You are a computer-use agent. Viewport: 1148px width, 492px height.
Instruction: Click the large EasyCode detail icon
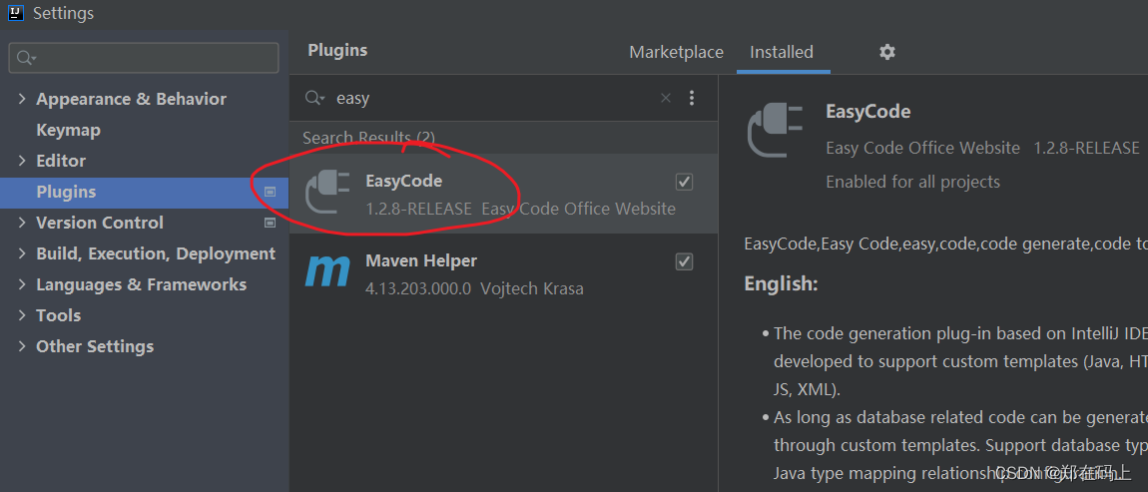coord(775,130)
